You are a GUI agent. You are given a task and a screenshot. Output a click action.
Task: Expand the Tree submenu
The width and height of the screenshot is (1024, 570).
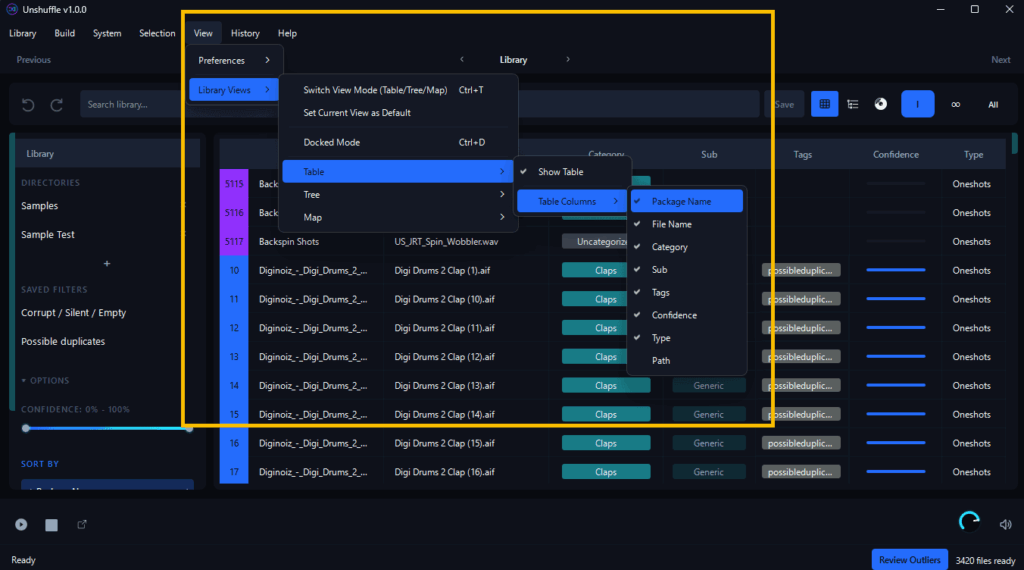click(x=398, y=195)
